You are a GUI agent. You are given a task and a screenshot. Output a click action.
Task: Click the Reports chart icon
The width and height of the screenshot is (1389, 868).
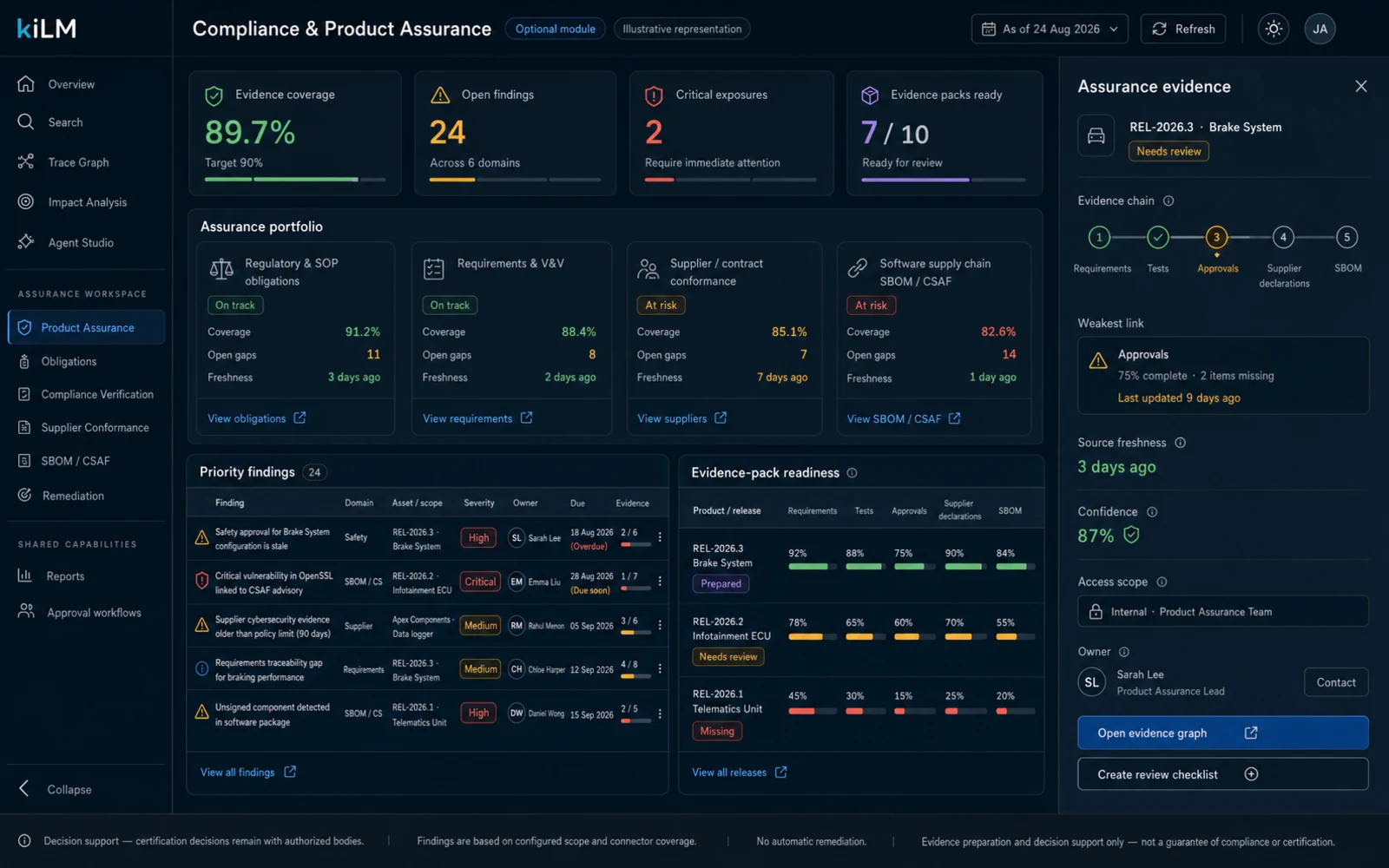(25, 575)
